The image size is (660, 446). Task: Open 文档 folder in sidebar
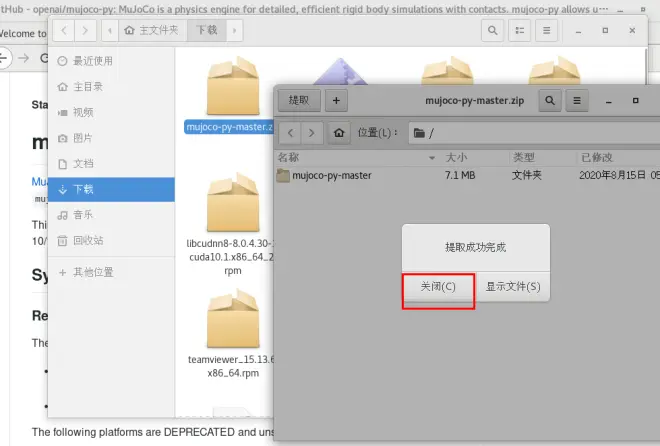(x=112, y=164)
